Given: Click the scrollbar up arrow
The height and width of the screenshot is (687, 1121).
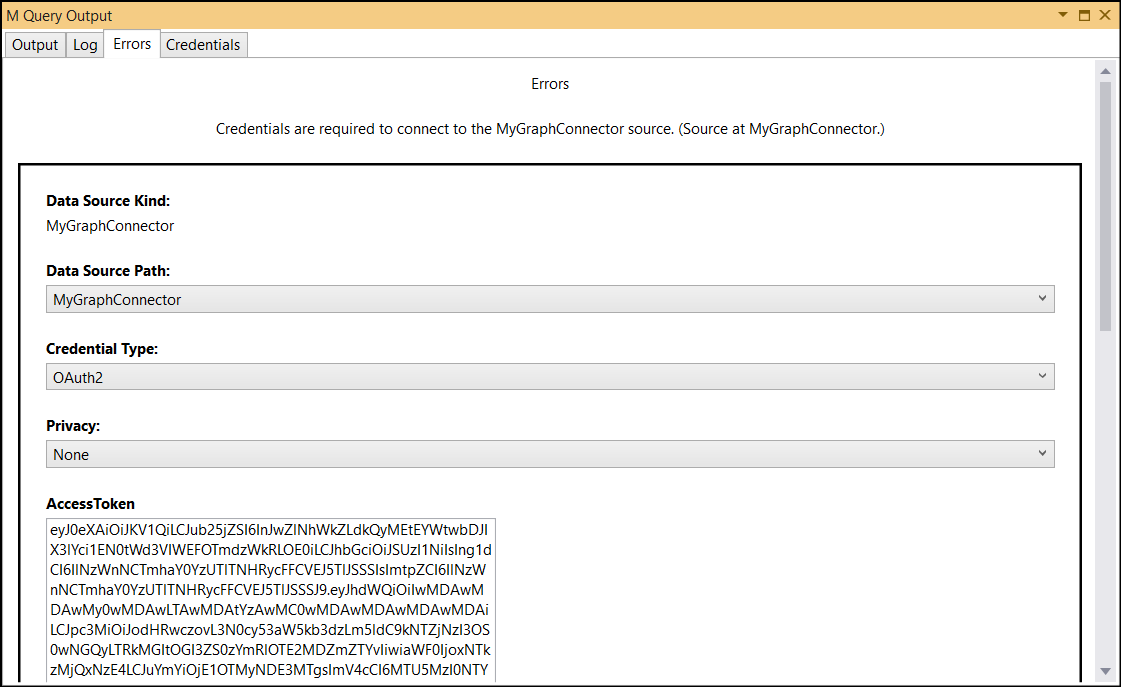Looking at the screenshot, I should coord(1105,71).
